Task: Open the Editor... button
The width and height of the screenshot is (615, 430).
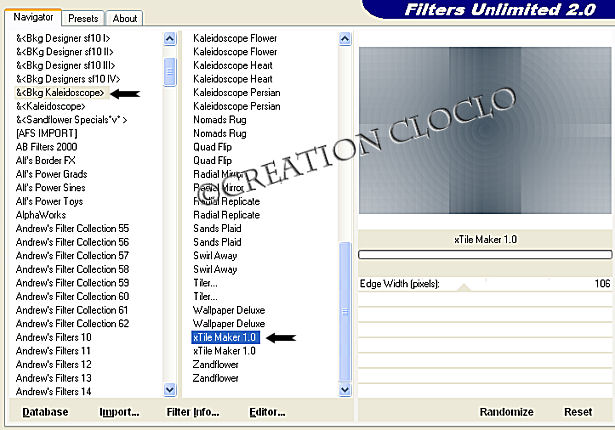Action: click(267, 412)
